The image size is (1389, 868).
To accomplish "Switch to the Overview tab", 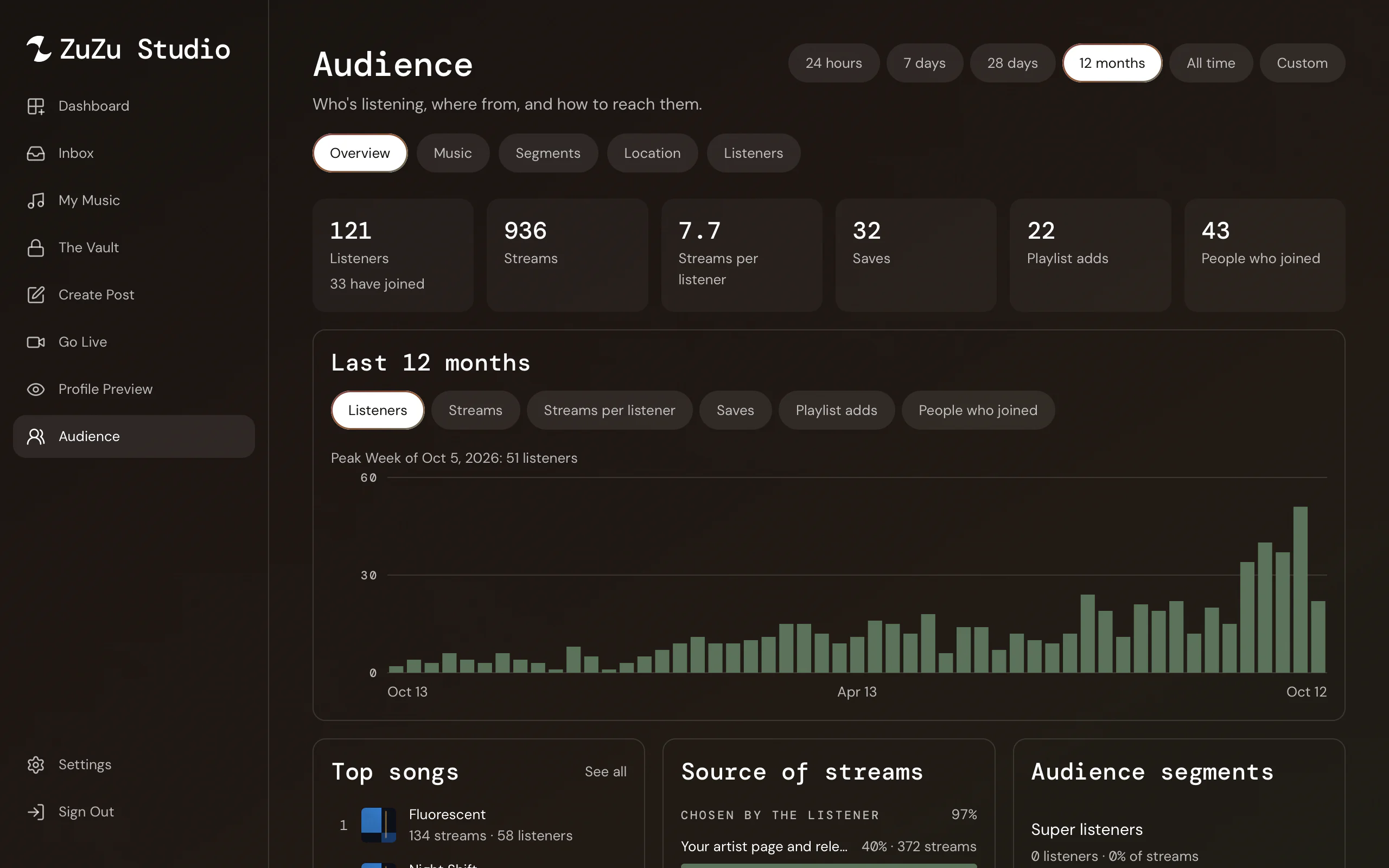I will (x=360, y=154).
